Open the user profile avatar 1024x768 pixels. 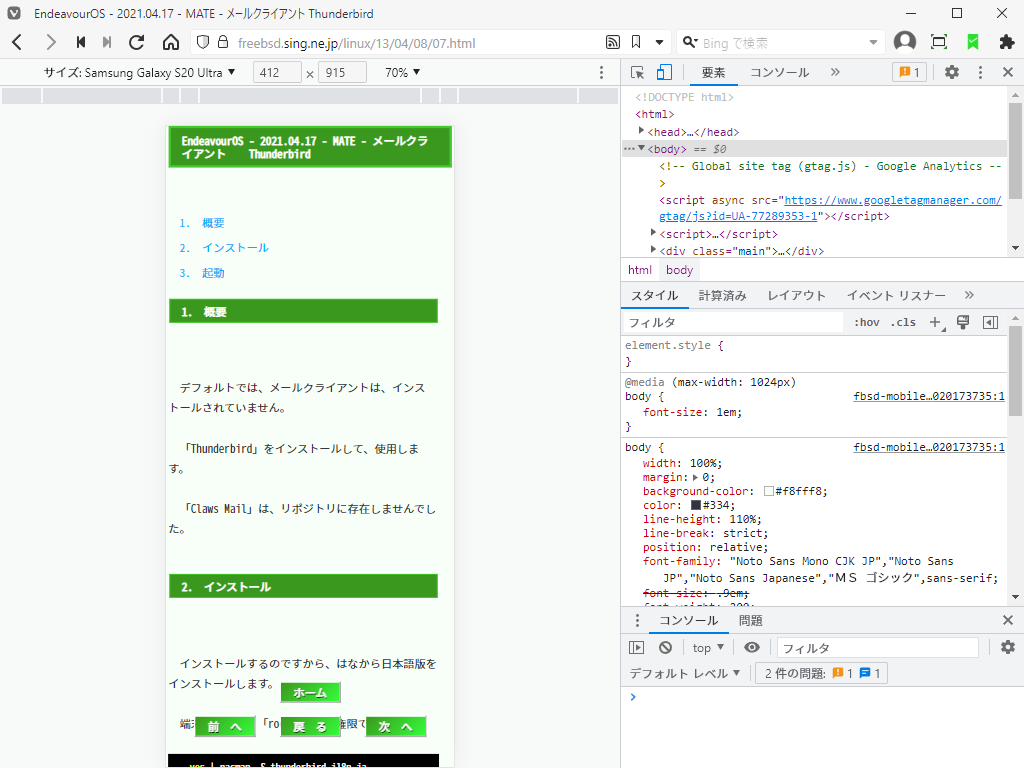click(x=904, y=42)
